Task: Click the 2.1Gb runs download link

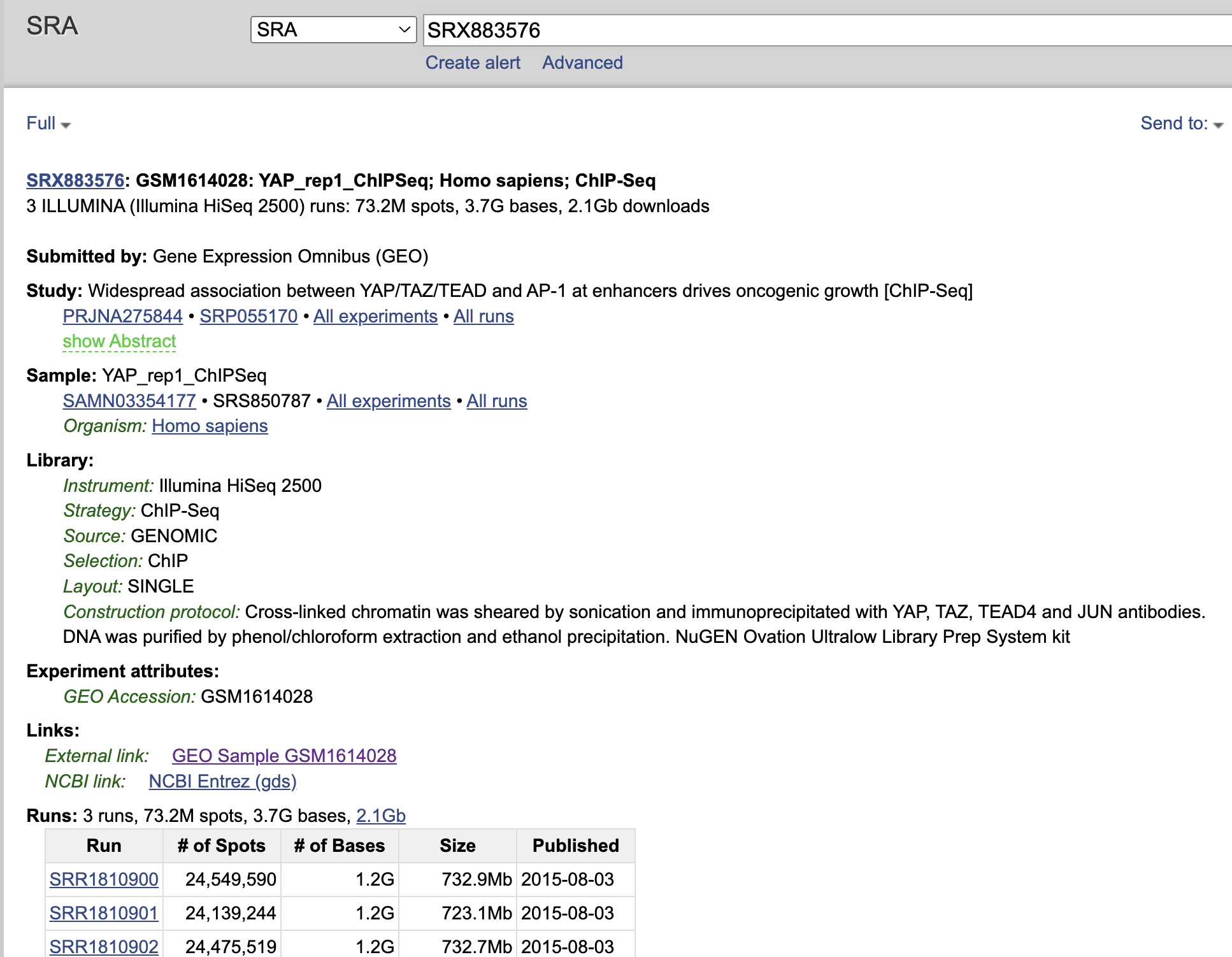Action: click(380, 816)
